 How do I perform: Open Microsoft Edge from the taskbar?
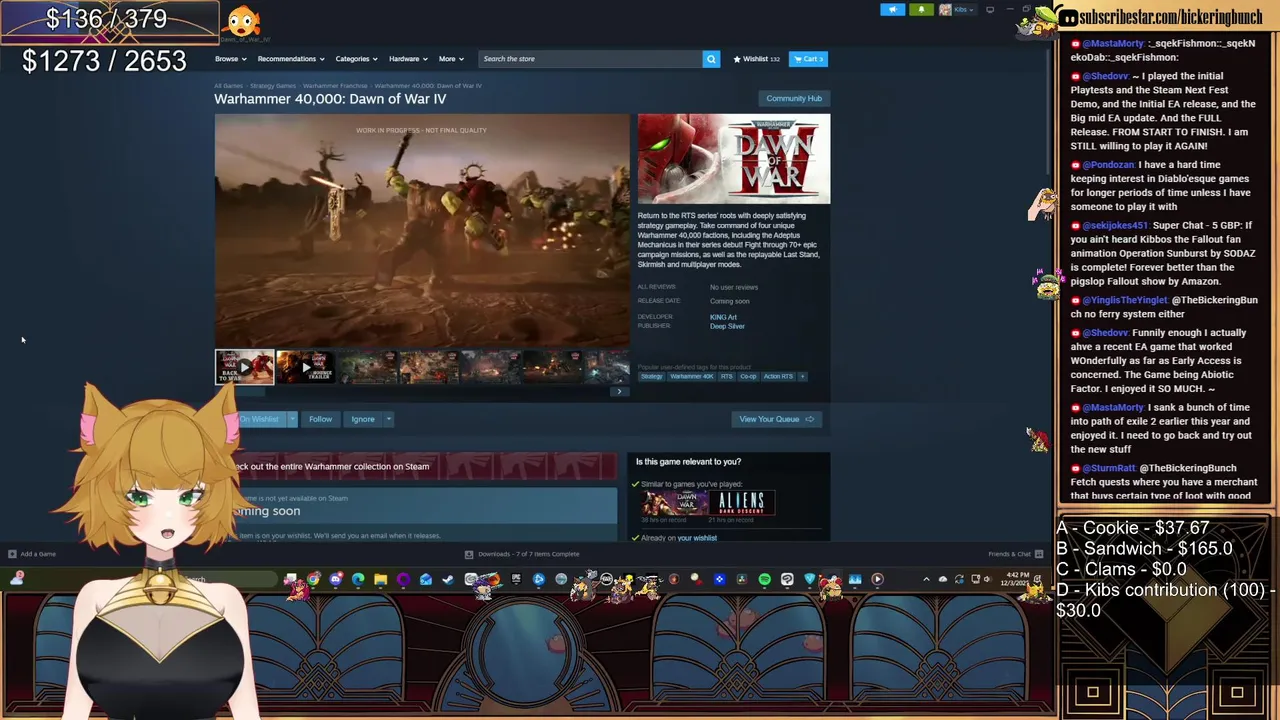click(x=358, y=579)
